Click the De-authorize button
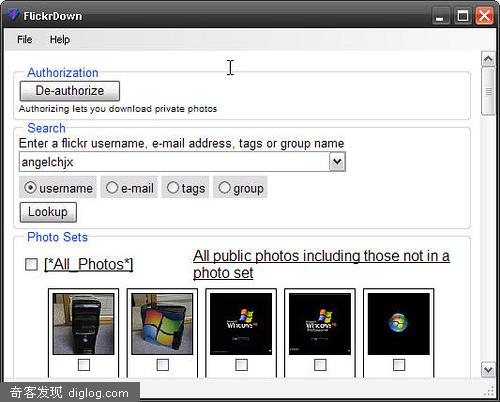 click(x=70, y=91)
